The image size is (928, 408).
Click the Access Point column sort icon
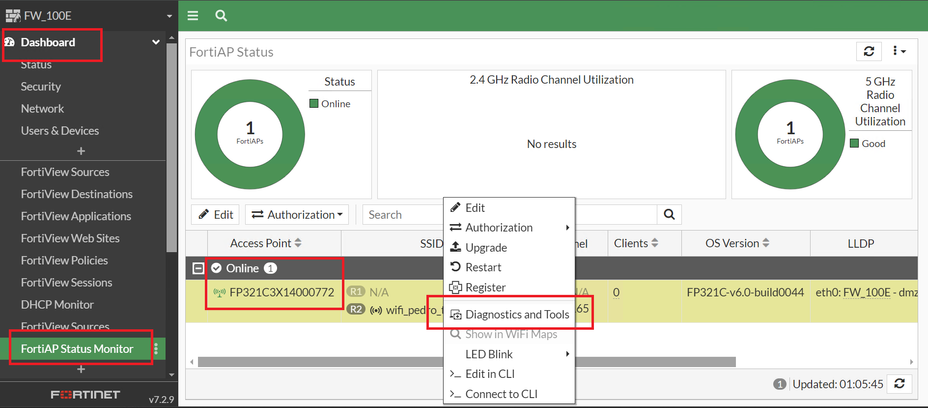(298, 243)
